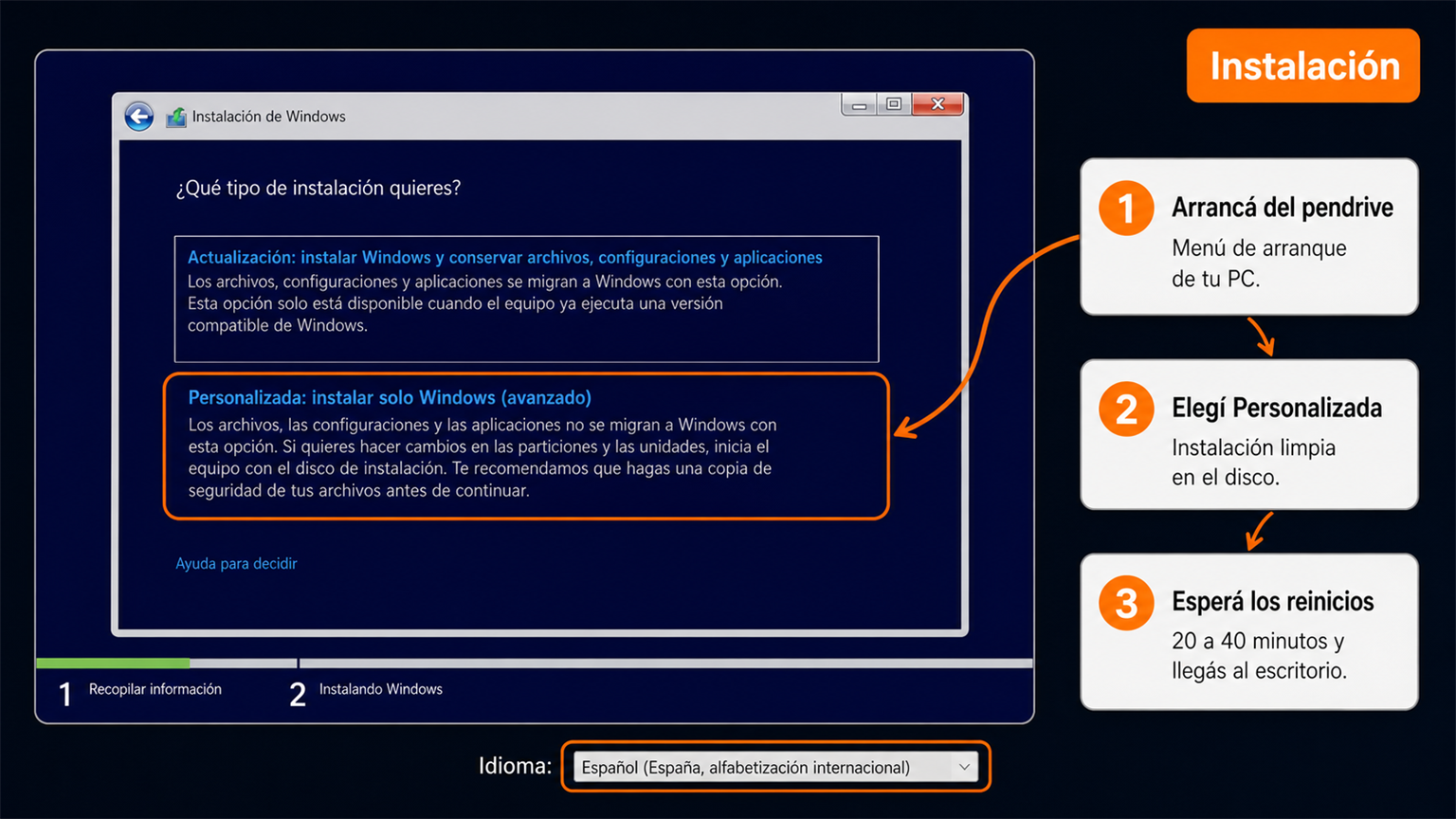Image resolution: width=1456 pixels, height=819 pixels.
Task: Click the installation progress bar
Action: click(535, 663)
